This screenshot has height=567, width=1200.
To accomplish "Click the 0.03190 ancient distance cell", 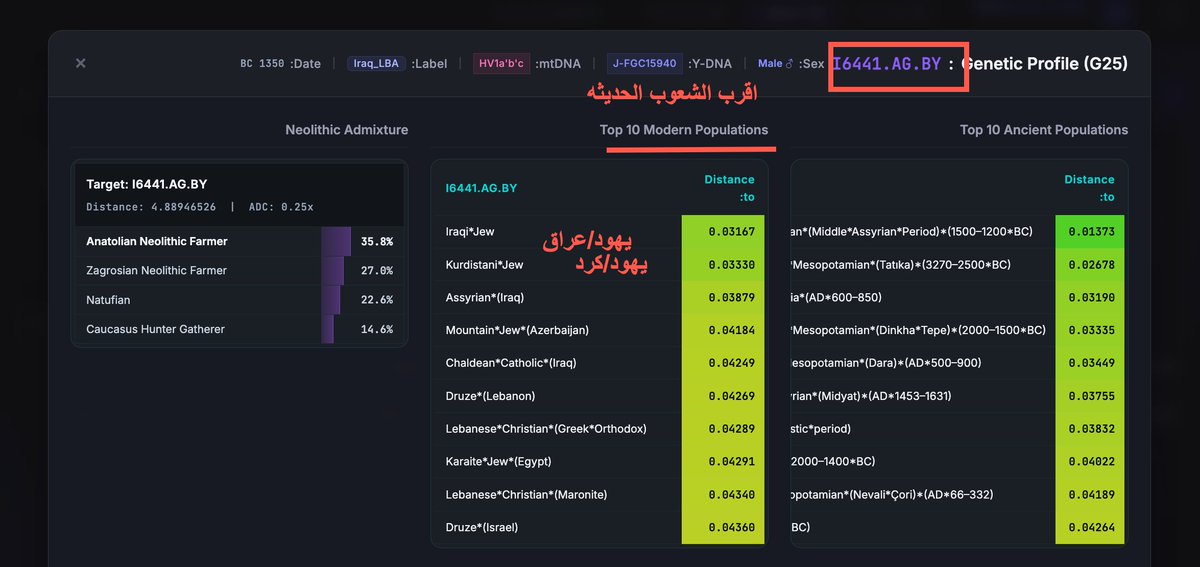I will pos(1090,297).
